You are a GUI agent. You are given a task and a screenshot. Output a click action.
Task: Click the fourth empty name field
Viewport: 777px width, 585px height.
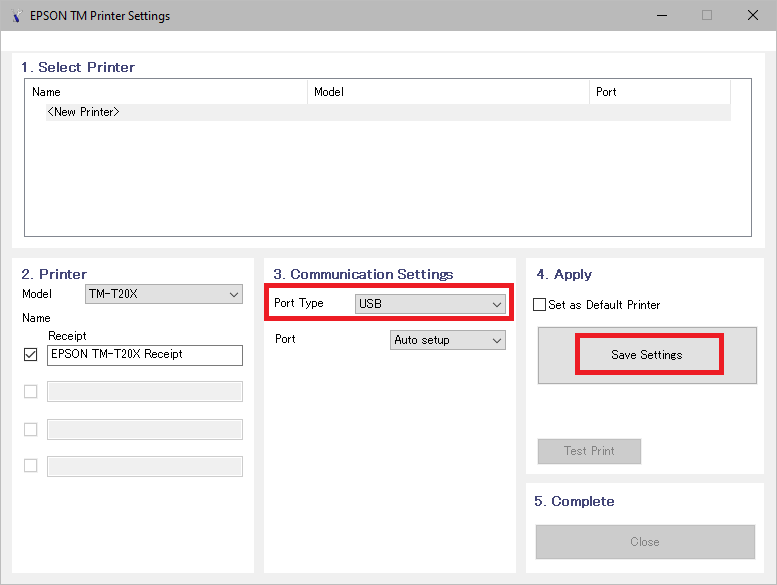click(145, 467)
